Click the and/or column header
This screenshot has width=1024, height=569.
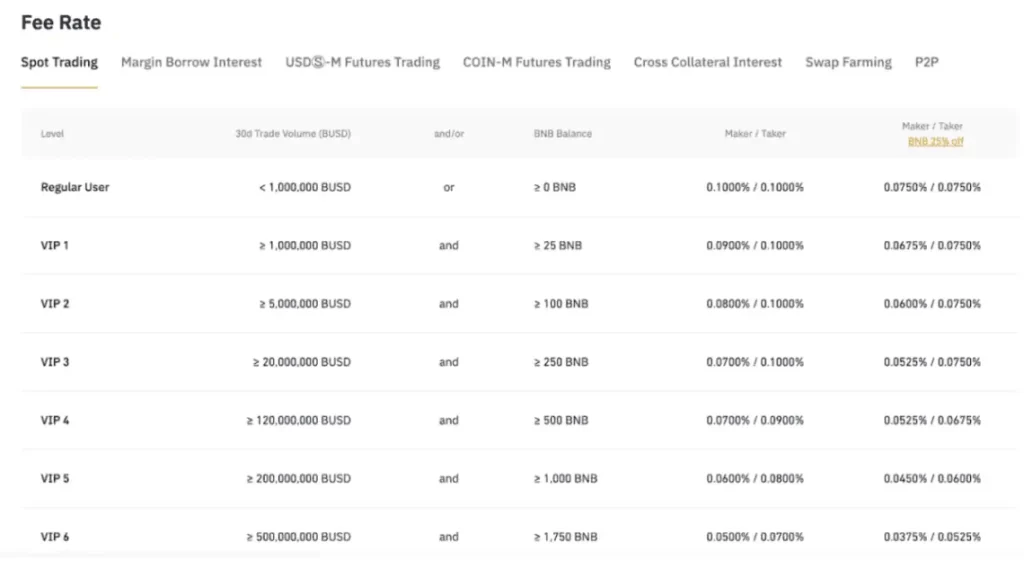tap(449, 134)
